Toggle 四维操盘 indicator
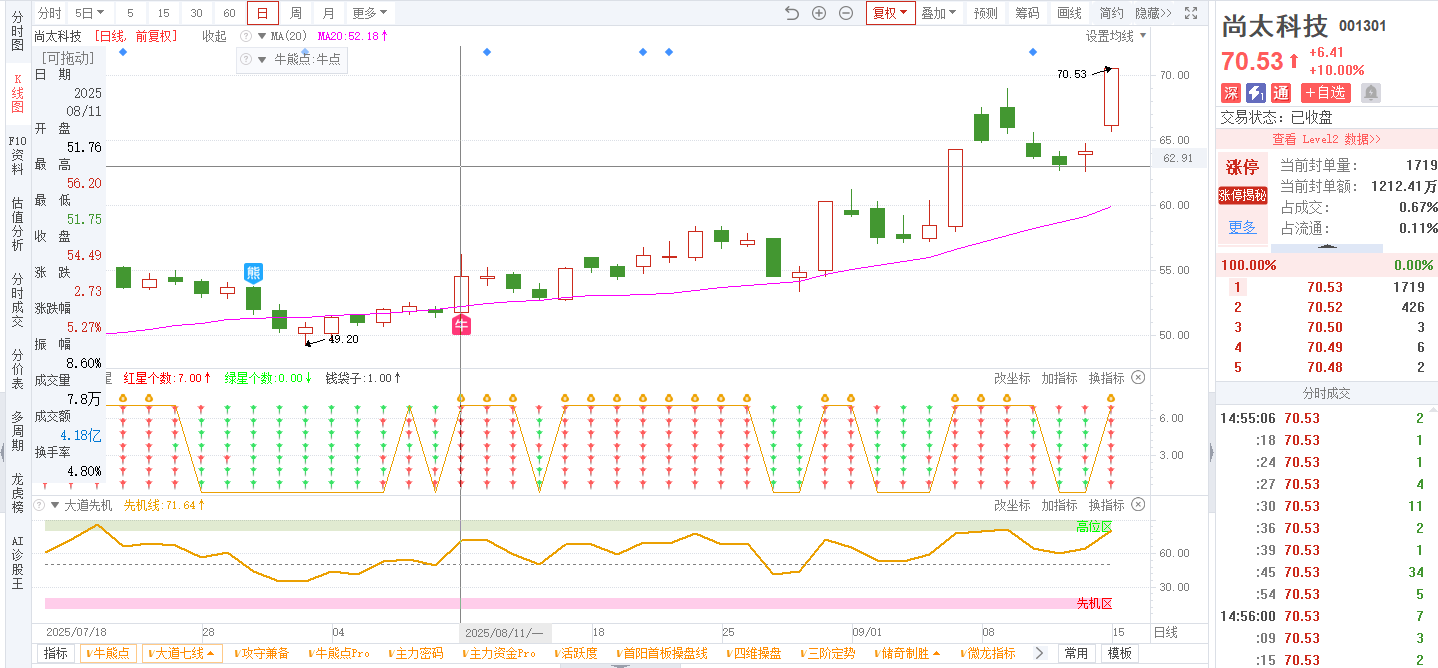 tap(753, 653)
